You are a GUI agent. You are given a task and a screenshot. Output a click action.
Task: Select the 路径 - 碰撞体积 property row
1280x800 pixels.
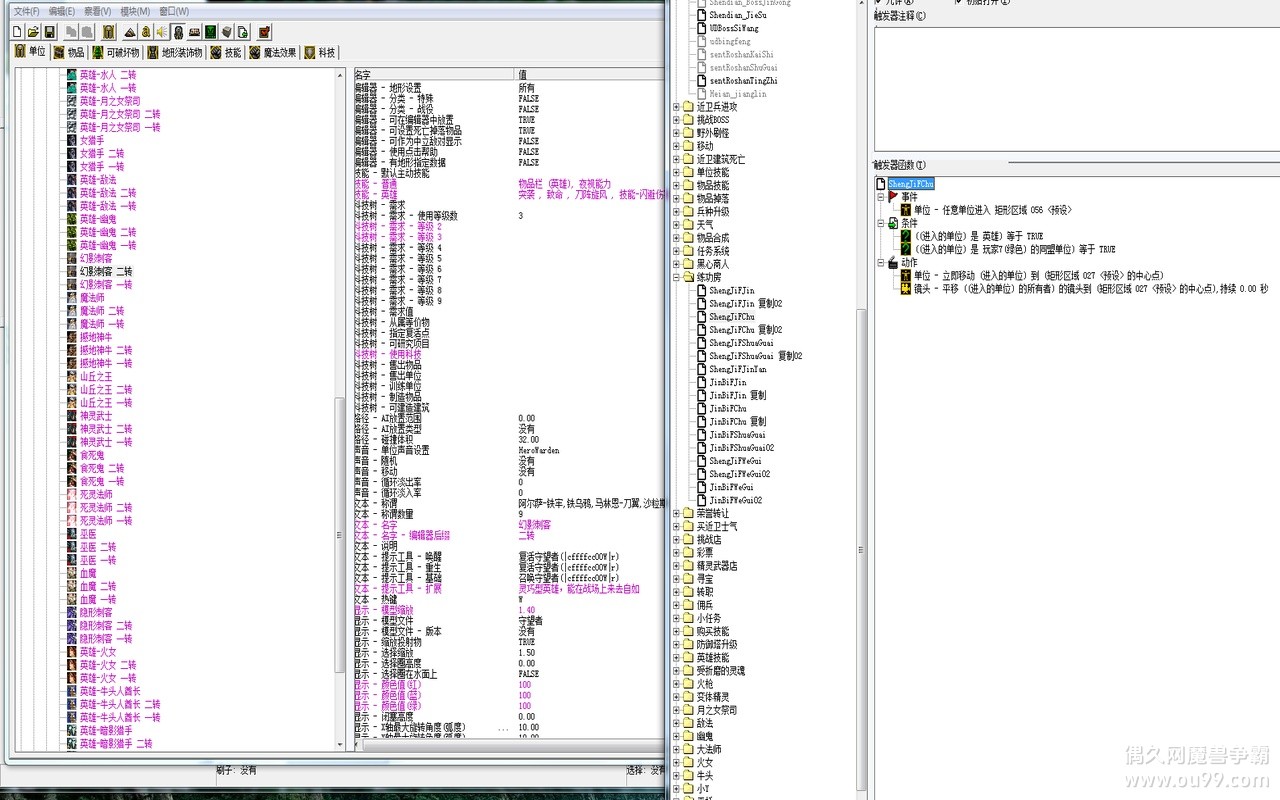[510, 439]
